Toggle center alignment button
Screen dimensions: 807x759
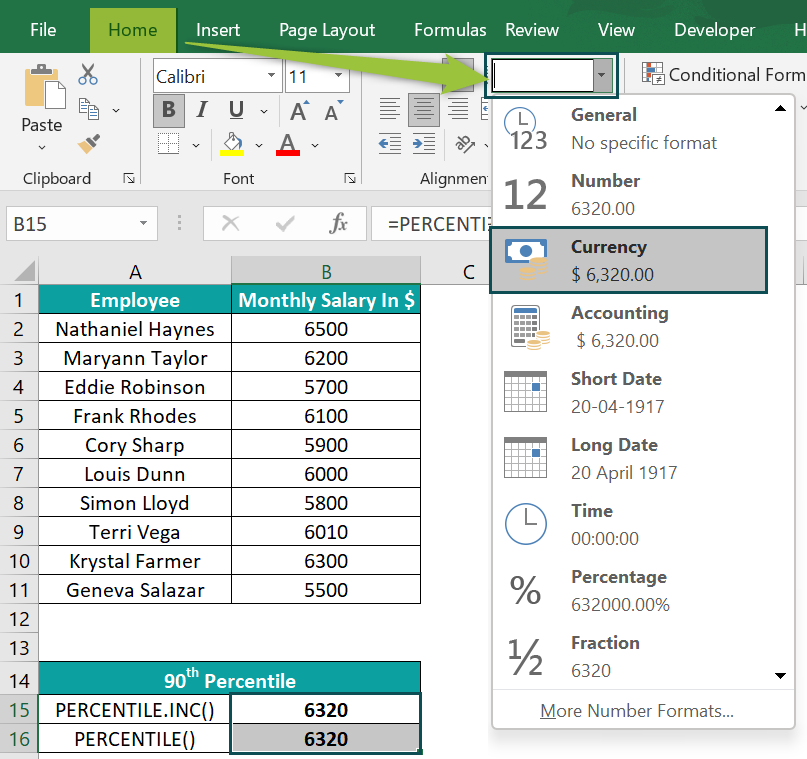[424, 110]
